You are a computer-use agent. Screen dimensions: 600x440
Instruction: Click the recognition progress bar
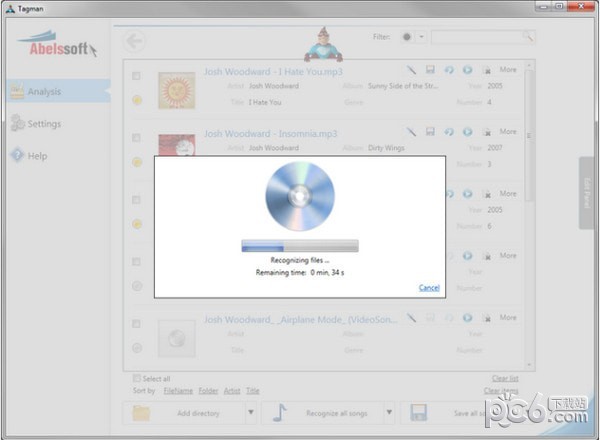click(x=300, y=245)
